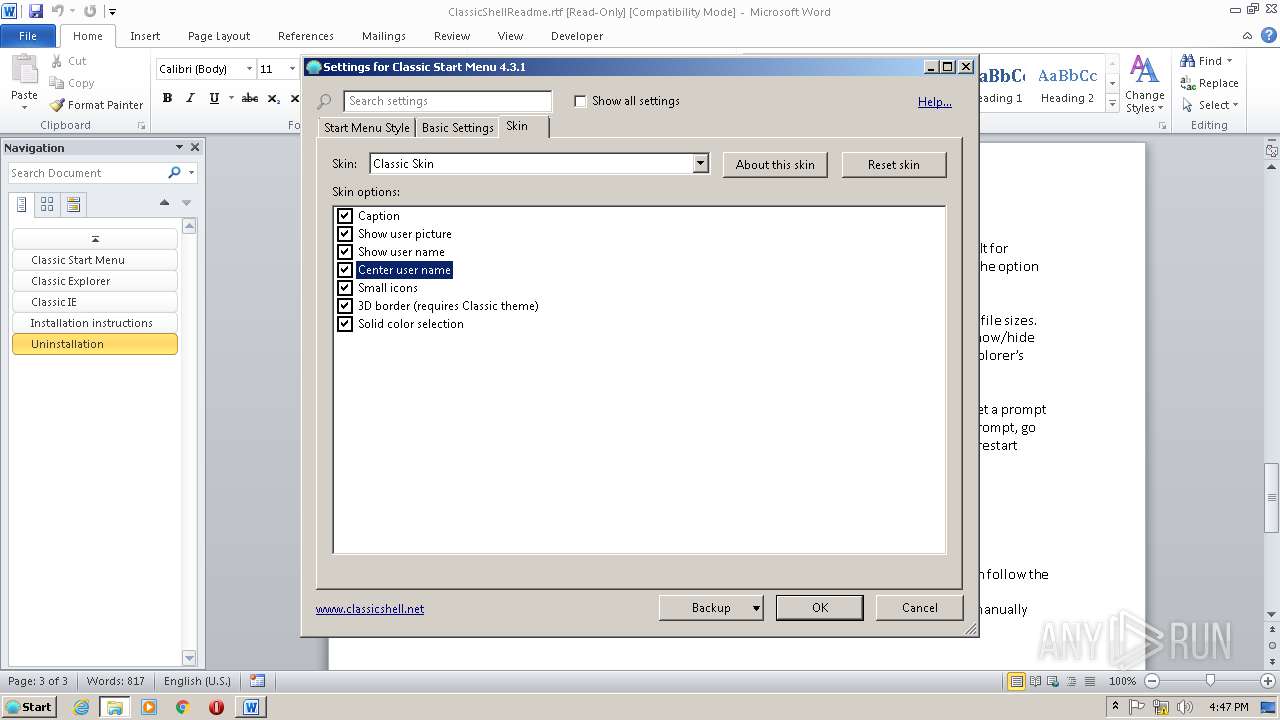Click the macro recording icon in status bar

[257, 681]
